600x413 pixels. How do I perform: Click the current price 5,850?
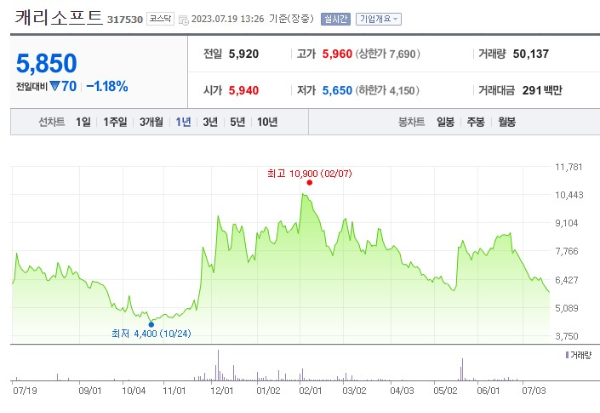(46, 63)
